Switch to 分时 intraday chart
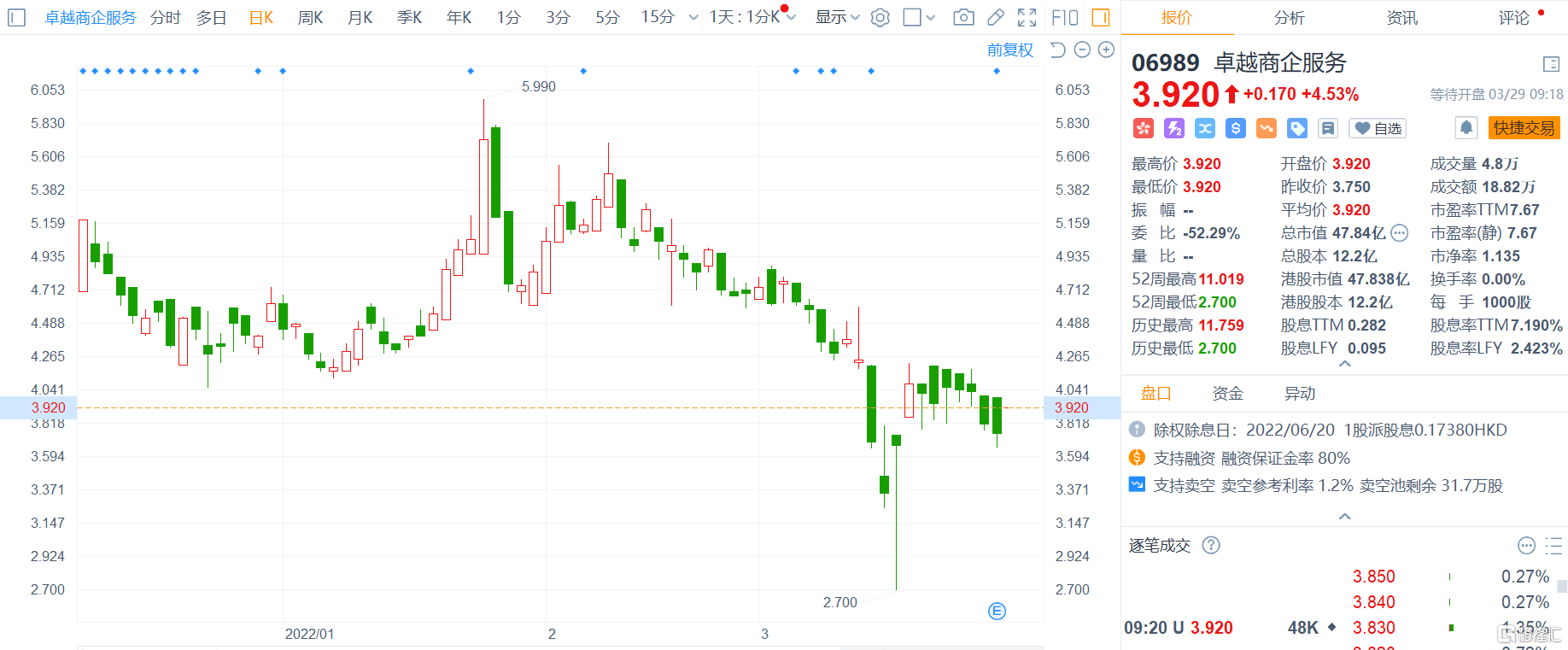1568x650 pixels. 165,17
